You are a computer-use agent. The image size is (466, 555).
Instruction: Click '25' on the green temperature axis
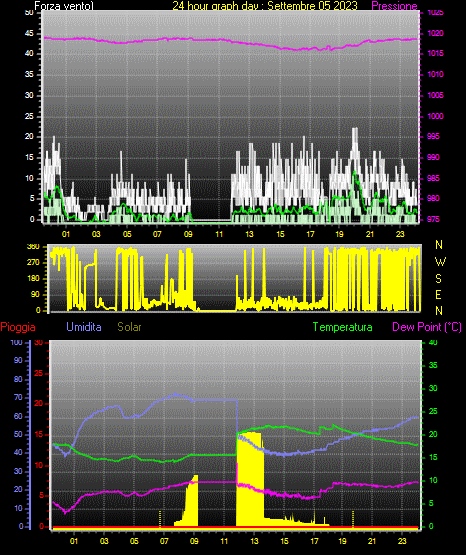point(433,411)
